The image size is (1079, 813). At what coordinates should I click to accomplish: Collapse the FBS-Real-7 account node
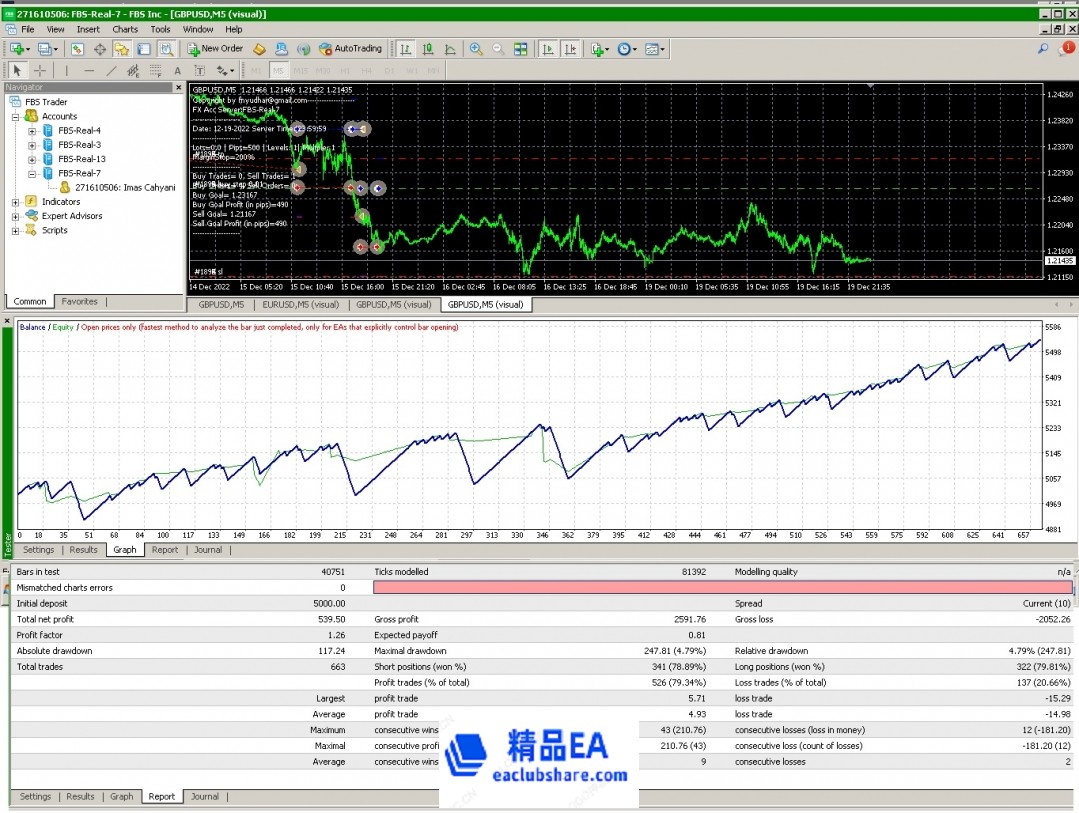click(32, 173)
